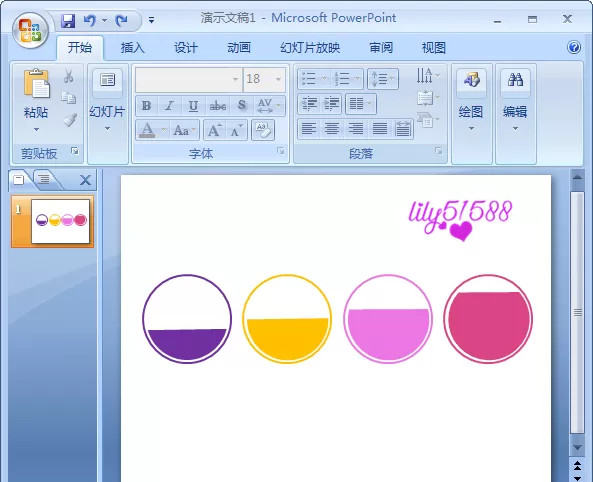Image resolution: width=593 pixels, height=482 pixels.
Task: Customize the Quick Access Toolbar
Action: (151, 20)
